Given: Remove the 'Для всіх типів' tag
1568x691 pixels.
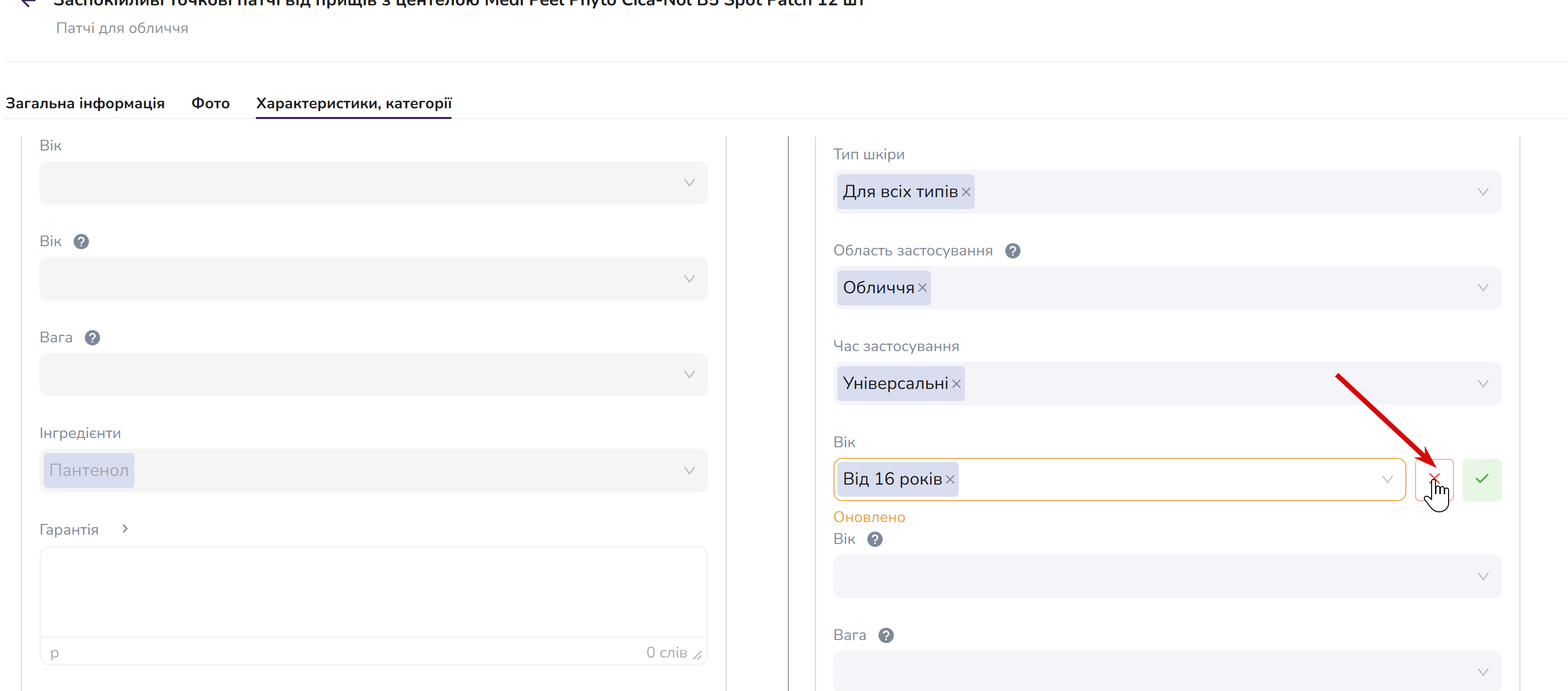Looking at the screenshot, I should [966, 192].
